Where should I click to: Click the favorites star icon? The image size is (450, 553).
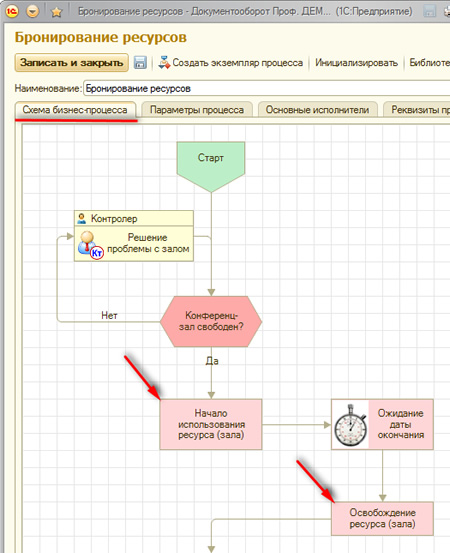[x=56, y=12]
